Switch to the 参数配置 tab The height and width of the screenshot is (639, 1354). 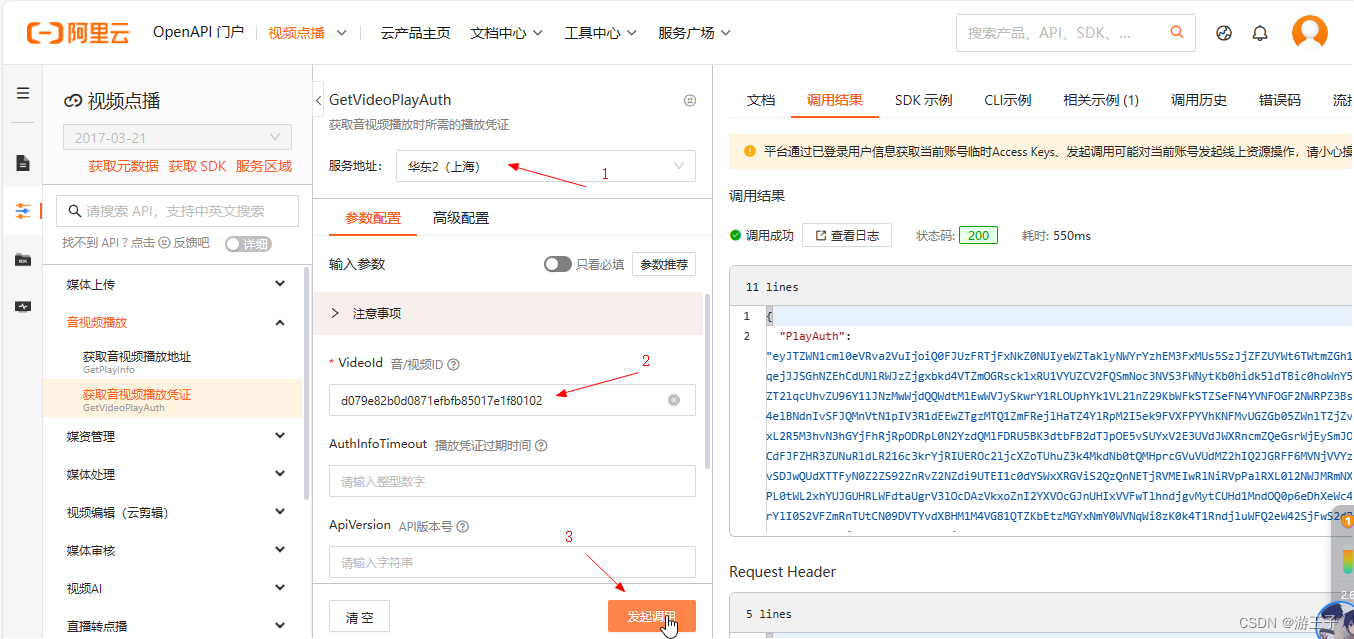(x=373, y=218)
